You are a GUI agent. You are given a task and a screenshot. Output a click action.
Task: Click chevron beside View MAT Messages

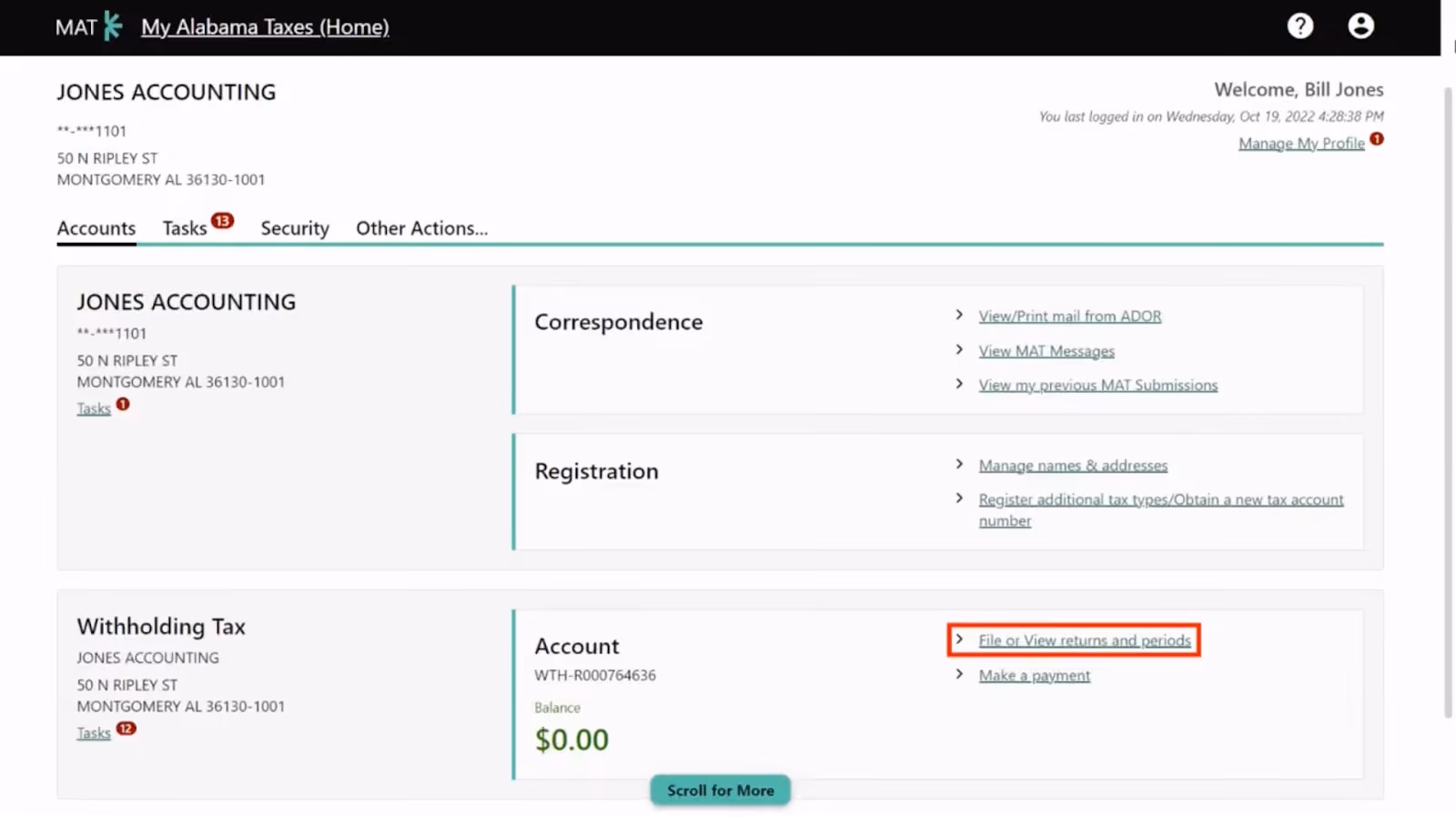[x=959, y=349]
